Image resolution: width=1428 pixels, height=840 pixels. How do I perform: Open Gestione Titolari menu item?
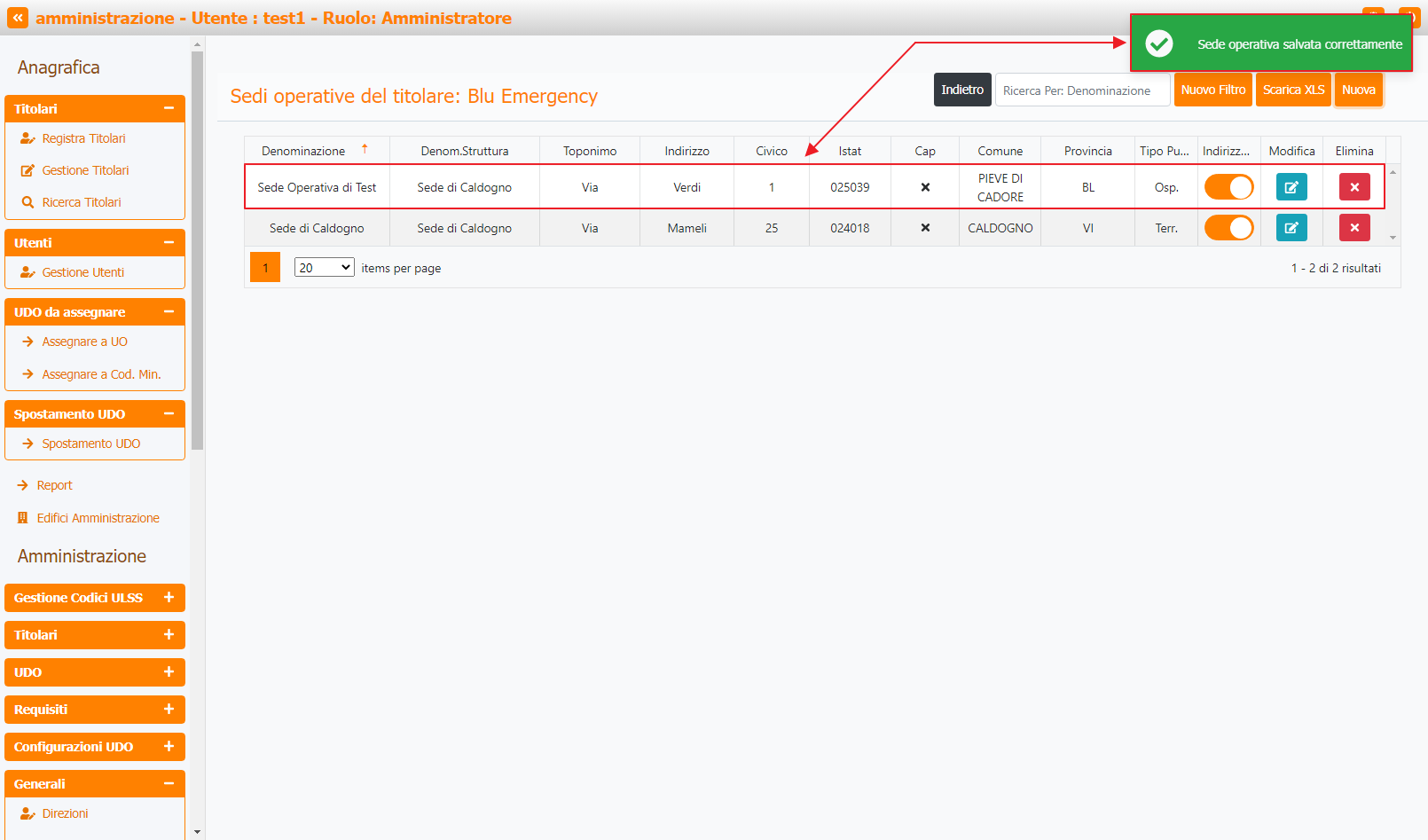[x=85, y=170]
